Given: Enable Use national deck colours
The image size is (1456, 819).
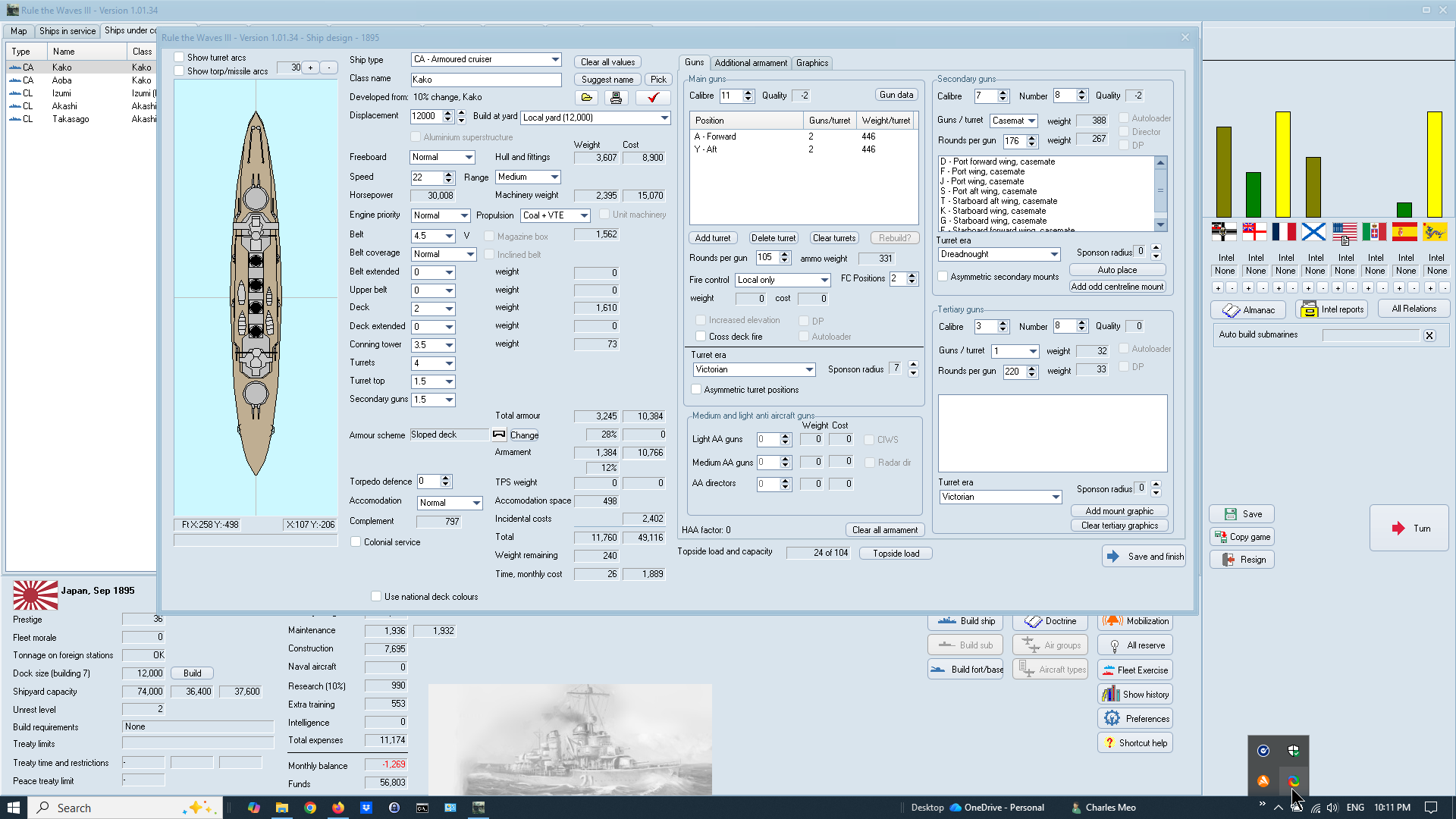Looking at the screenshot, I should point(376,597).
